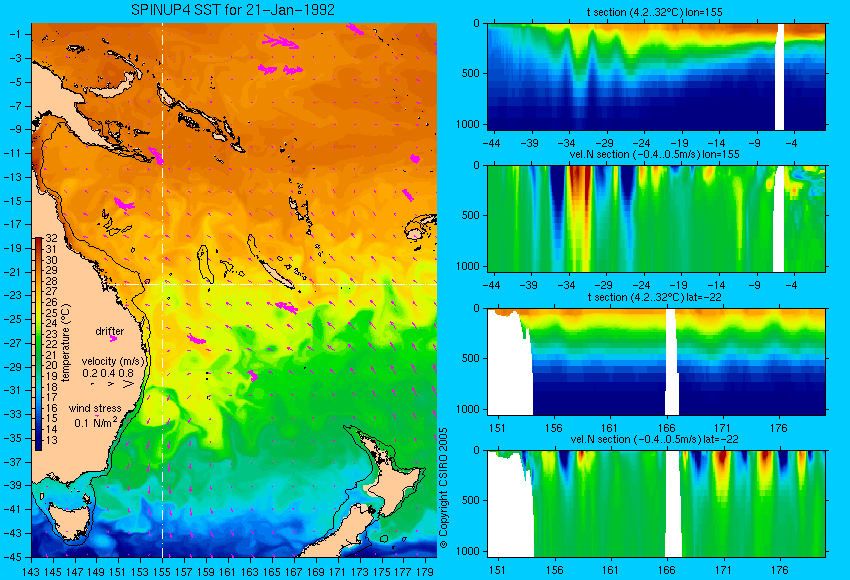
Task: Click the vertical temperature color bar
Action: (38, 344)
